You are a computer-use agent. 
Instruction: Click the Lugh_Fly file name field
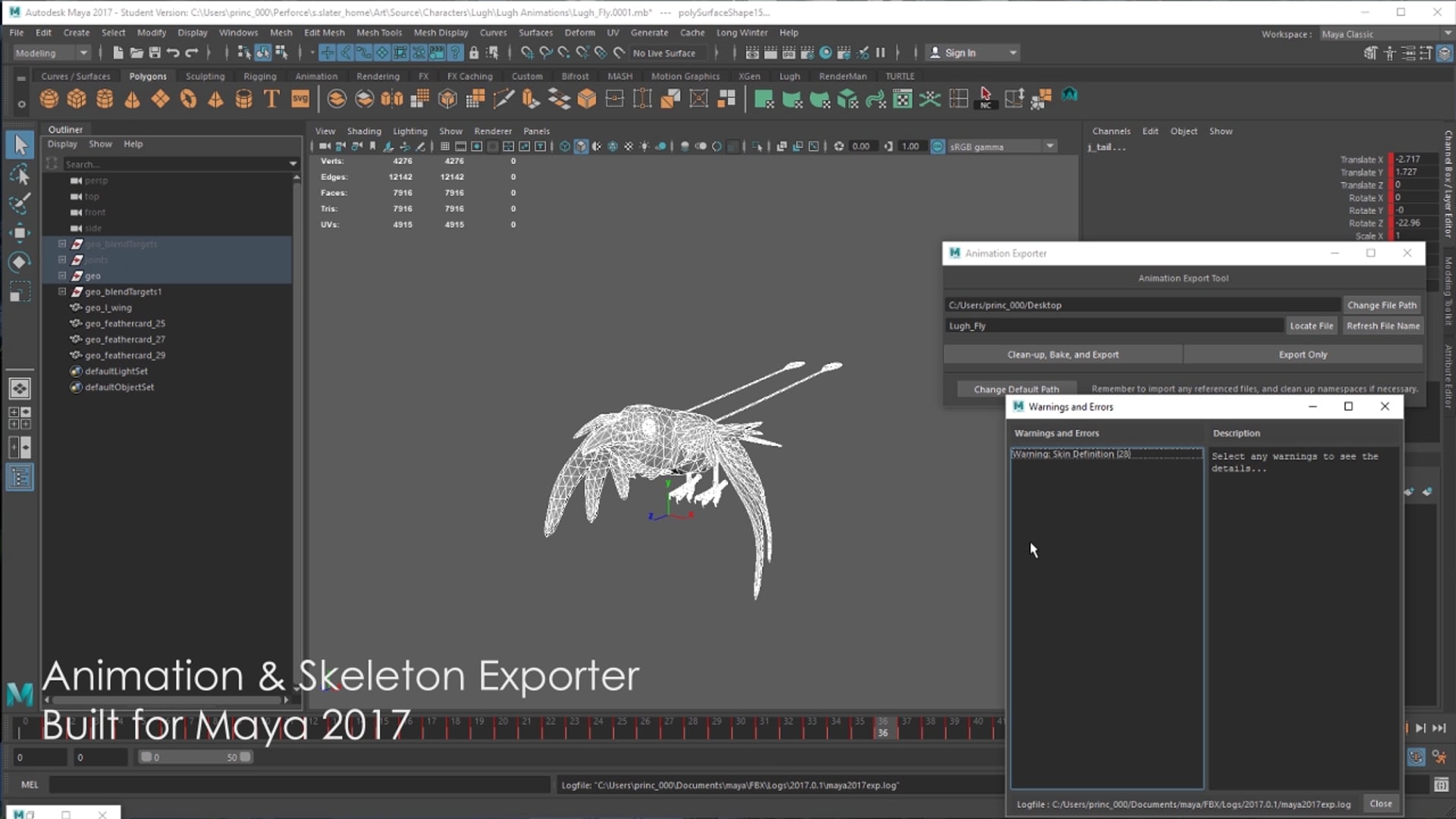(1115, 325)
